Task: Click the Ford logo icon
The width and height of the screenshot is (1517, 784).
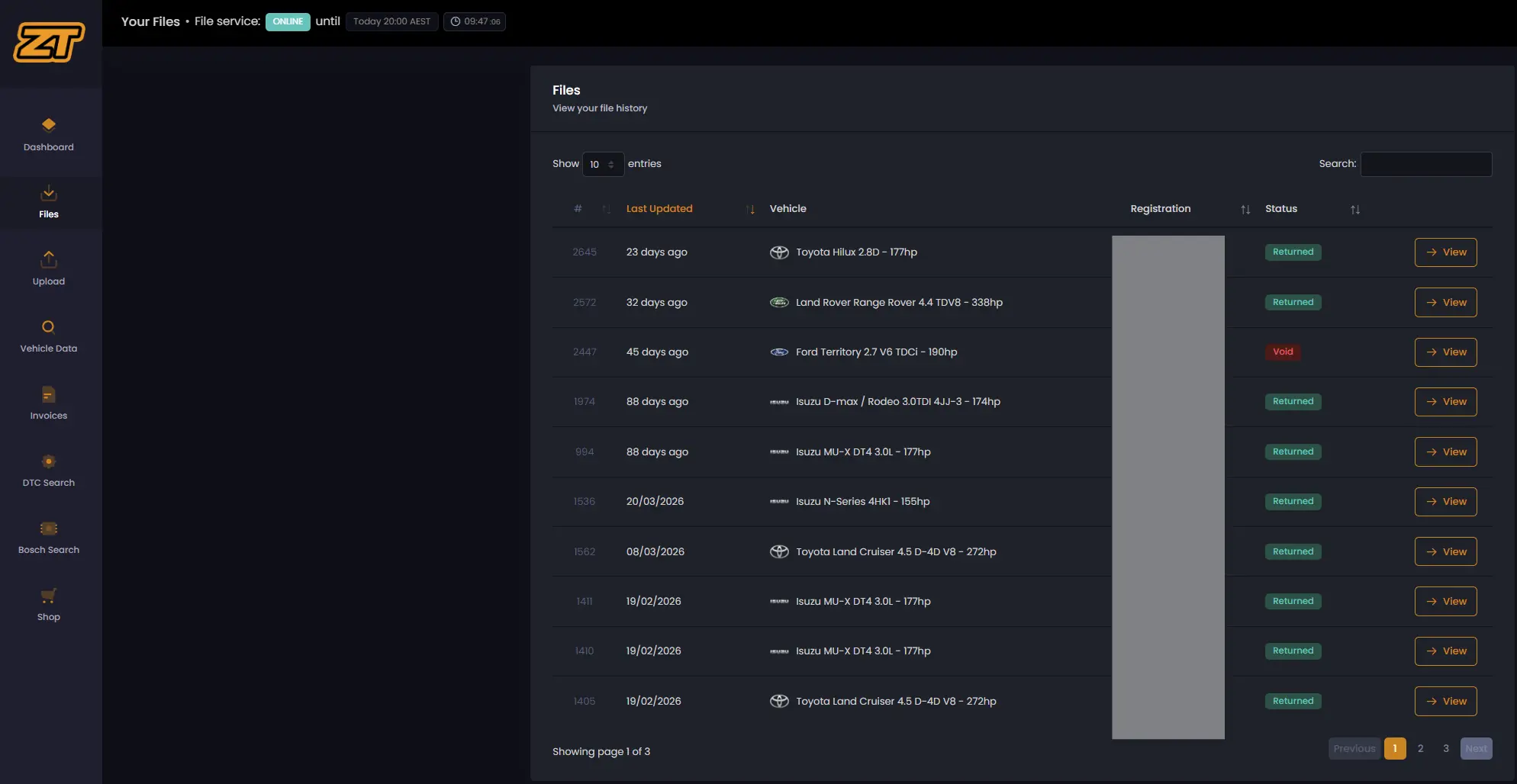Action: 779,352
